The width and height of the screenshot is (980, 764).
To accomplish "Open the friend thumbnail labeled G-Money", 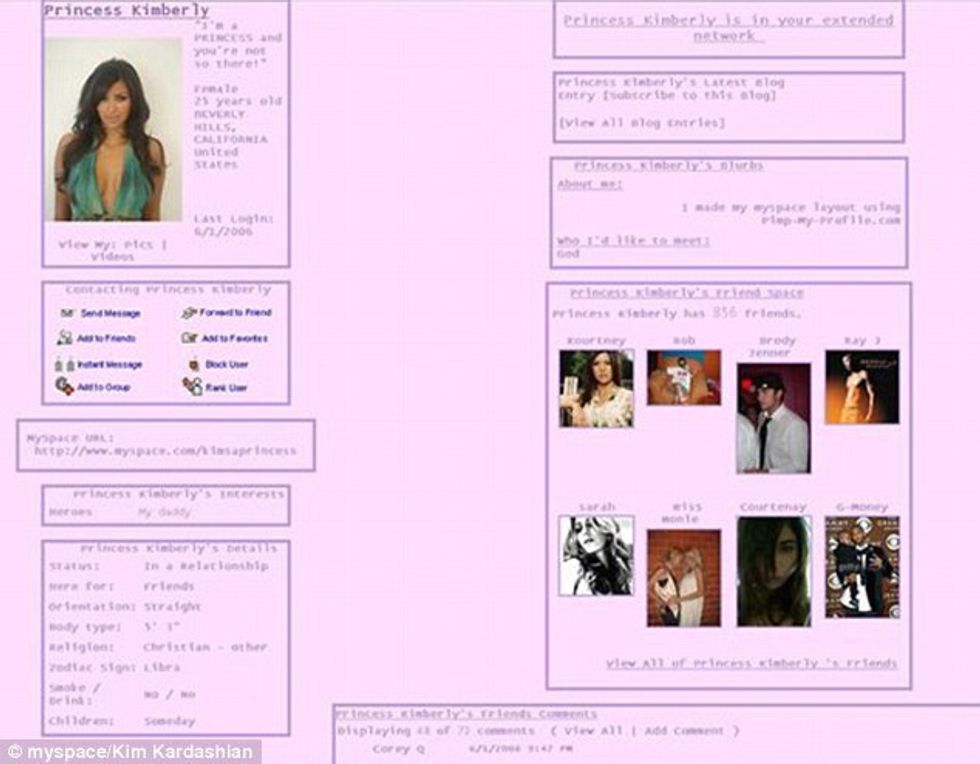I will pyautogui.click(x=861, y=566).
